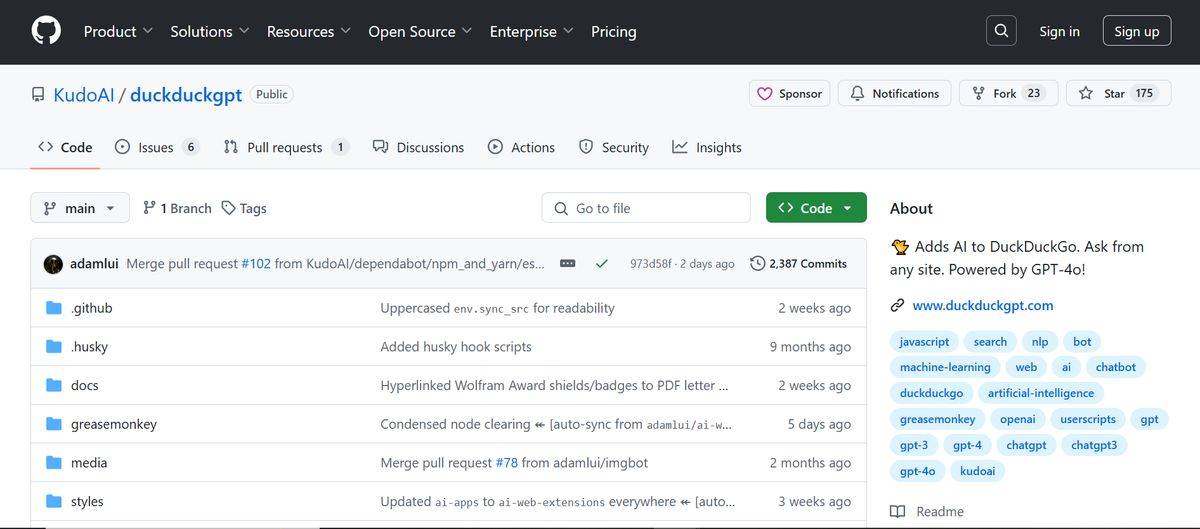
Task: Switch to the Pull requests tab
Action: pos(286,147)
